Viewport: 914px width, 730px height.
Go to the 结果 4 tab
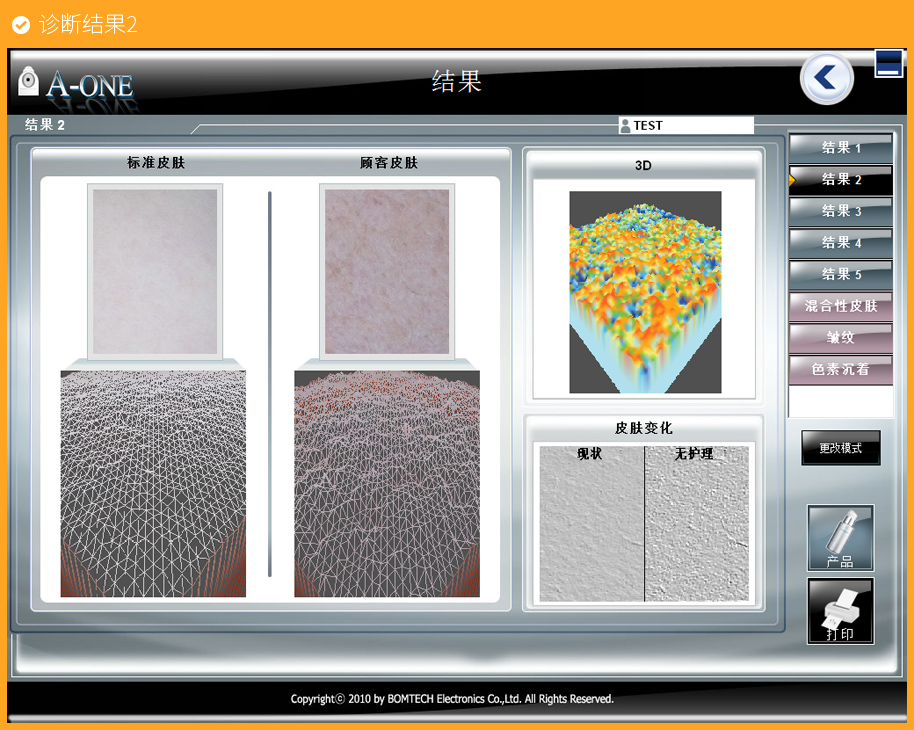coord(841,243)
